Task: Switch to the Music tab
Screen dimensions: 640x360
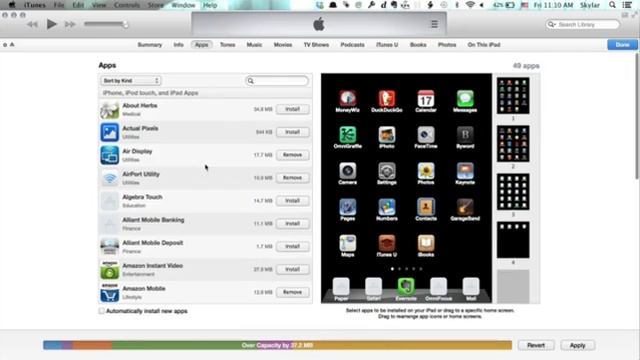Action: 254,45
